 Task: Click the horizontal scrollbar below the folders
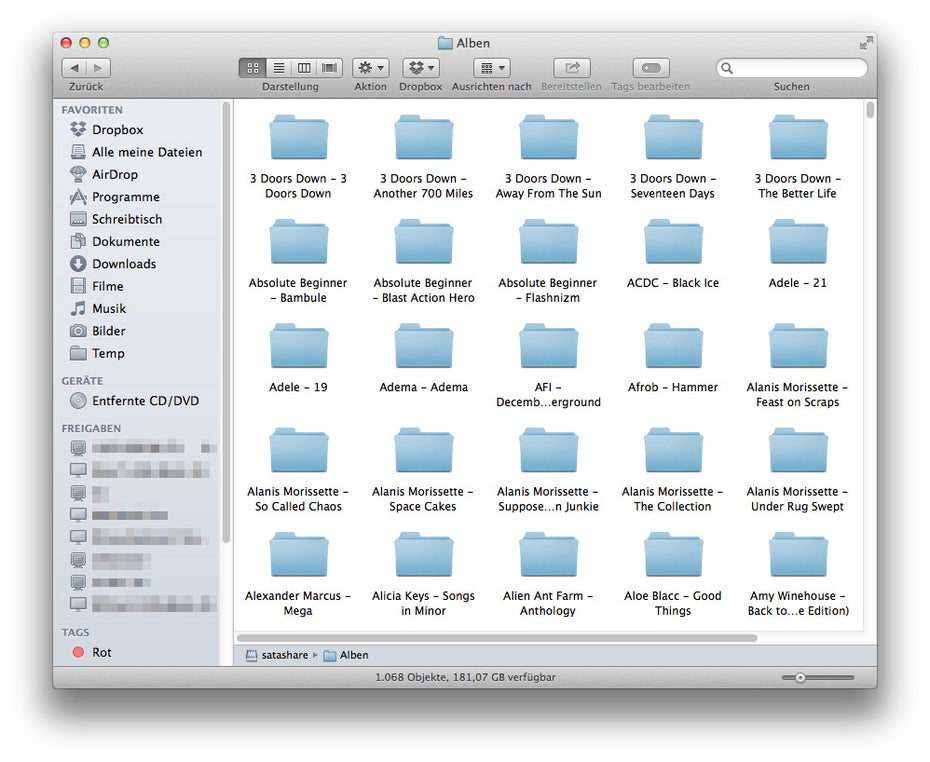tap(497, 638)
